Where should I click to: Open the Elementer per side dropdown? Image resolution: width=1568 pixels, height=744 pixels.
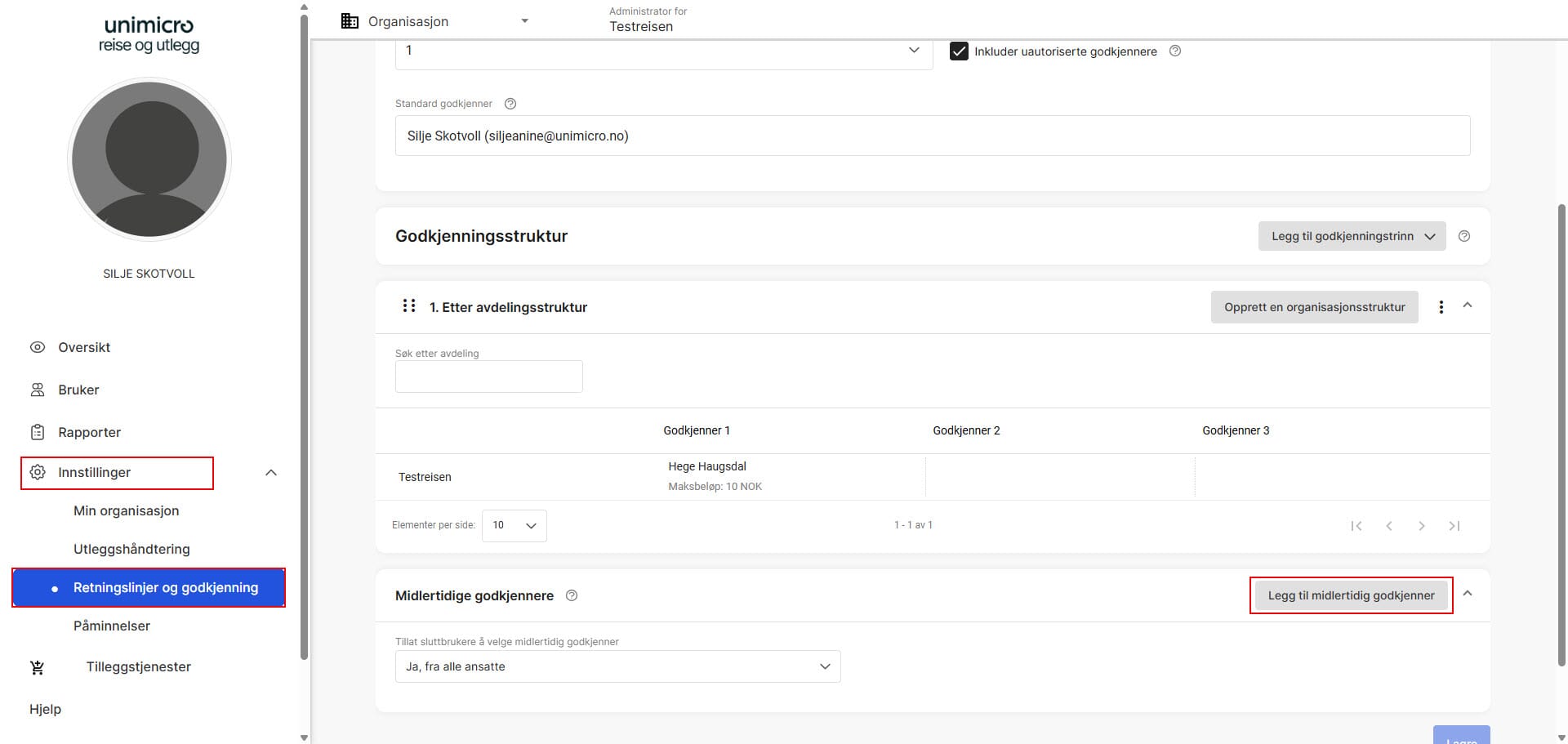tap(514, 526)
